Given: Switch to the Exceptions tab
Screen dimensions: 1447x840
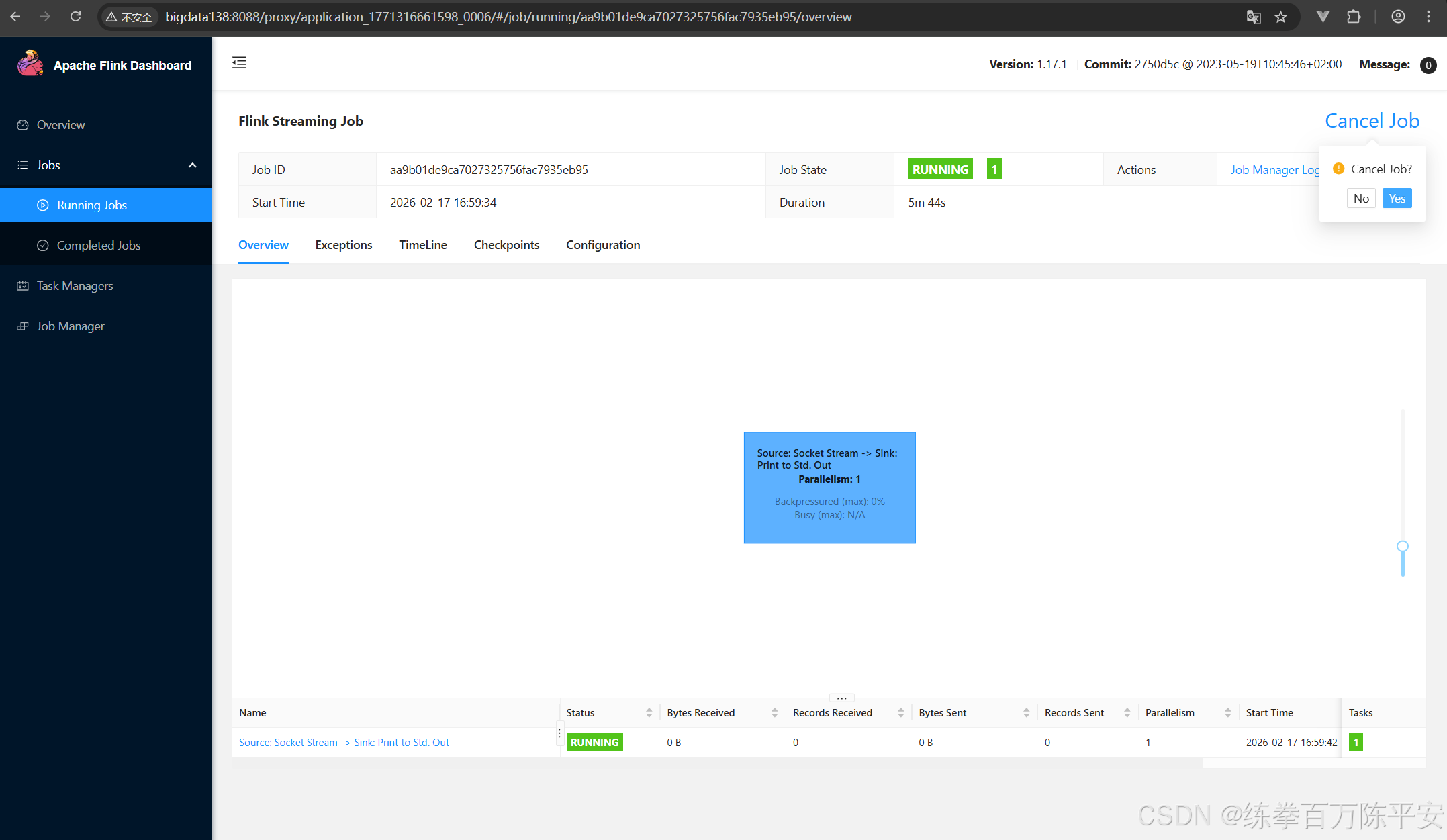Looking at the screenshot, I should (344, 245).
